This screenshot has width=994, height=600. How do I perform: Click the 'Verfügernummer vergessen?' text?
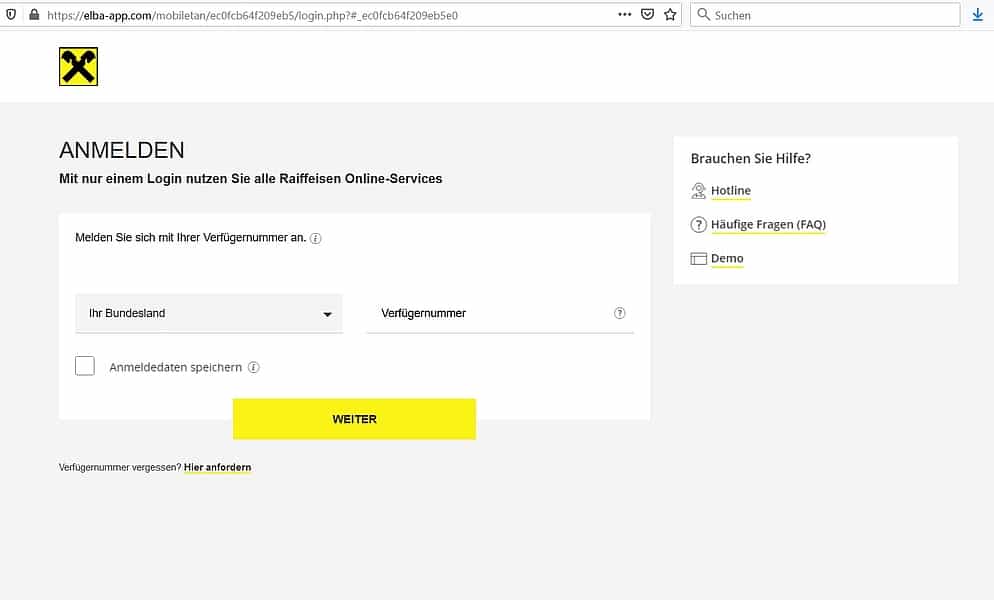pos(120,467)
